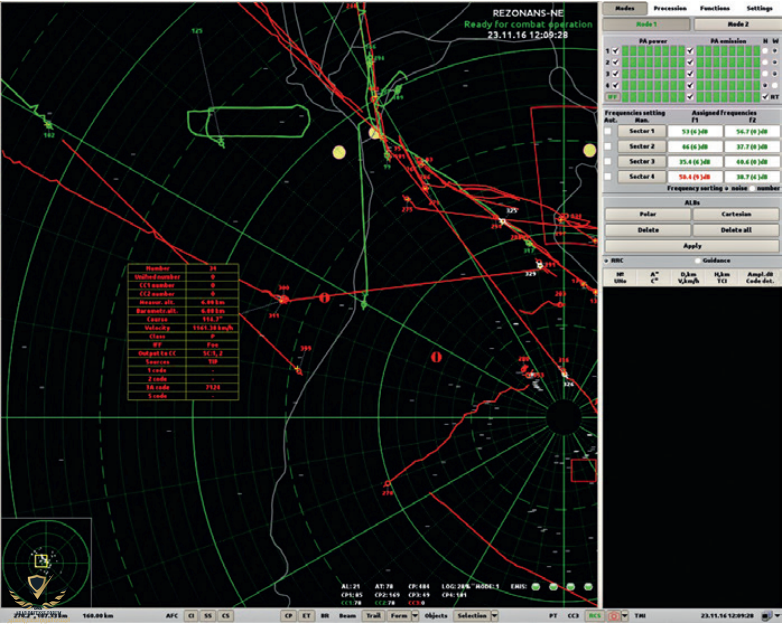This screenshot has width=783, height=625.
Task: Enable the Sector 1 automatic frequency checkbox
Action: [608, 131]
